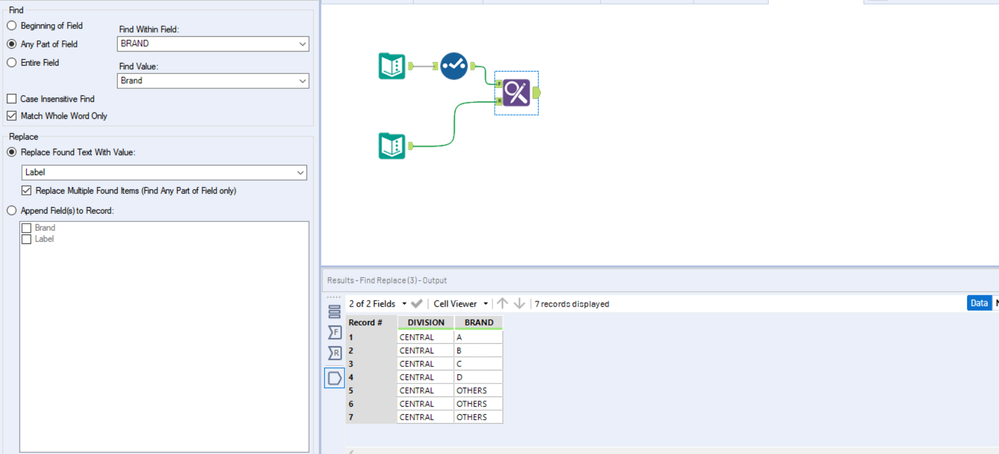Select Append Field(s) to Record option

11,210
